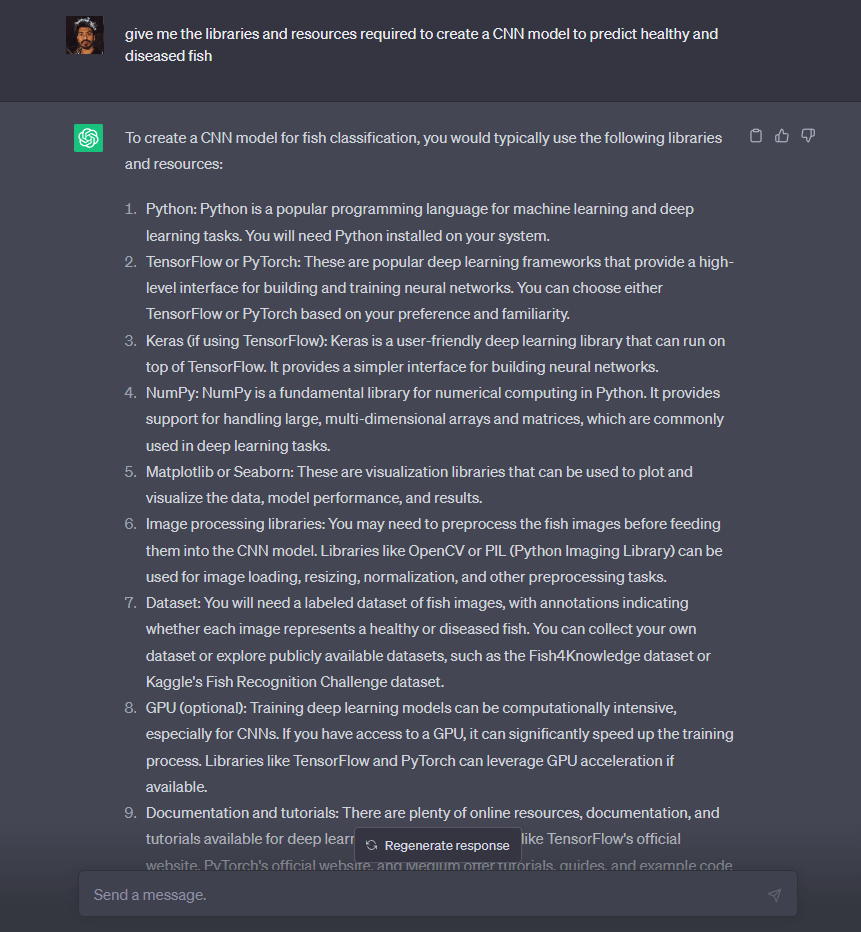This screenshot has width=861, height=932.
Task: Click the green ChatGPT logo avatar
Action: [89, 138]
